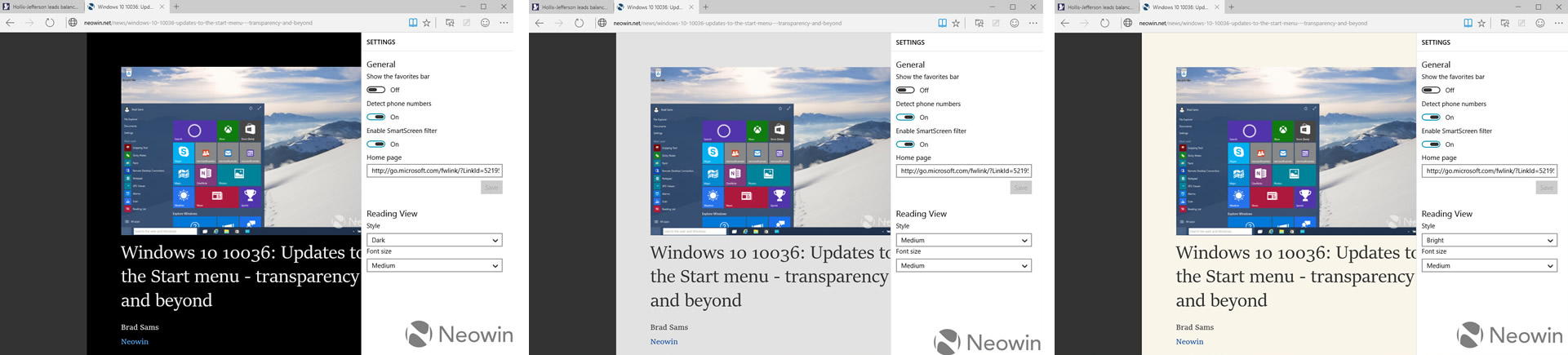The image size is (1568, 355).
Task: Click reading view book icon in Medium-style window
Action: (942, 23)
